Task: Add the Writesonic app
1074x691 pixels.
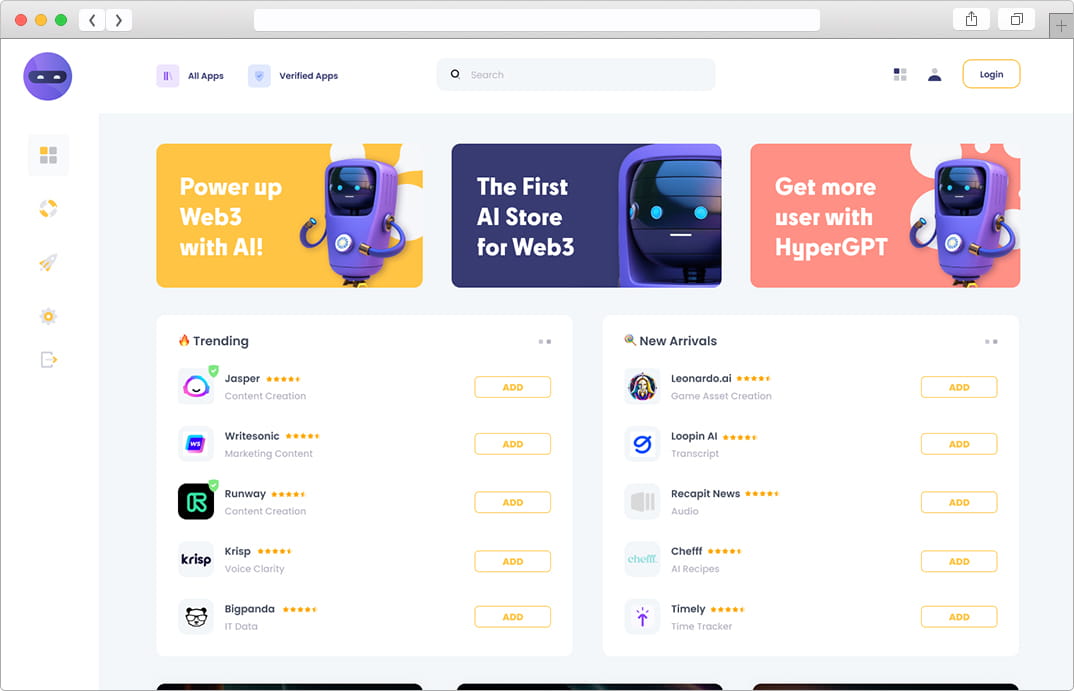Action: point(512,444)
